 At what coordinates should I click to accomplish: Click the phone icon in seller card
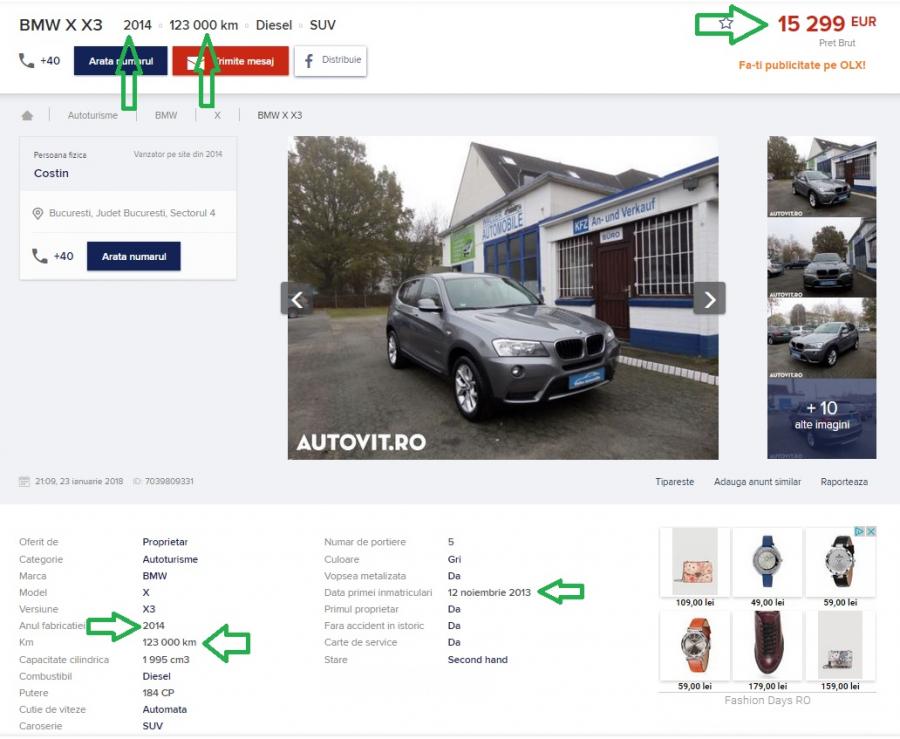[x=40, y=256]
